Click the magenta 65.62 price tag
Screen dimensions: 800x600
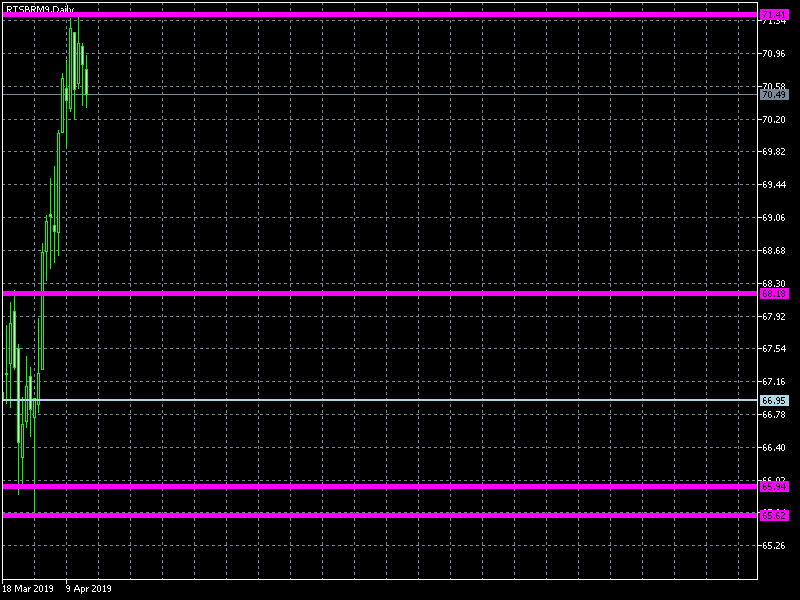coord(774,516)
